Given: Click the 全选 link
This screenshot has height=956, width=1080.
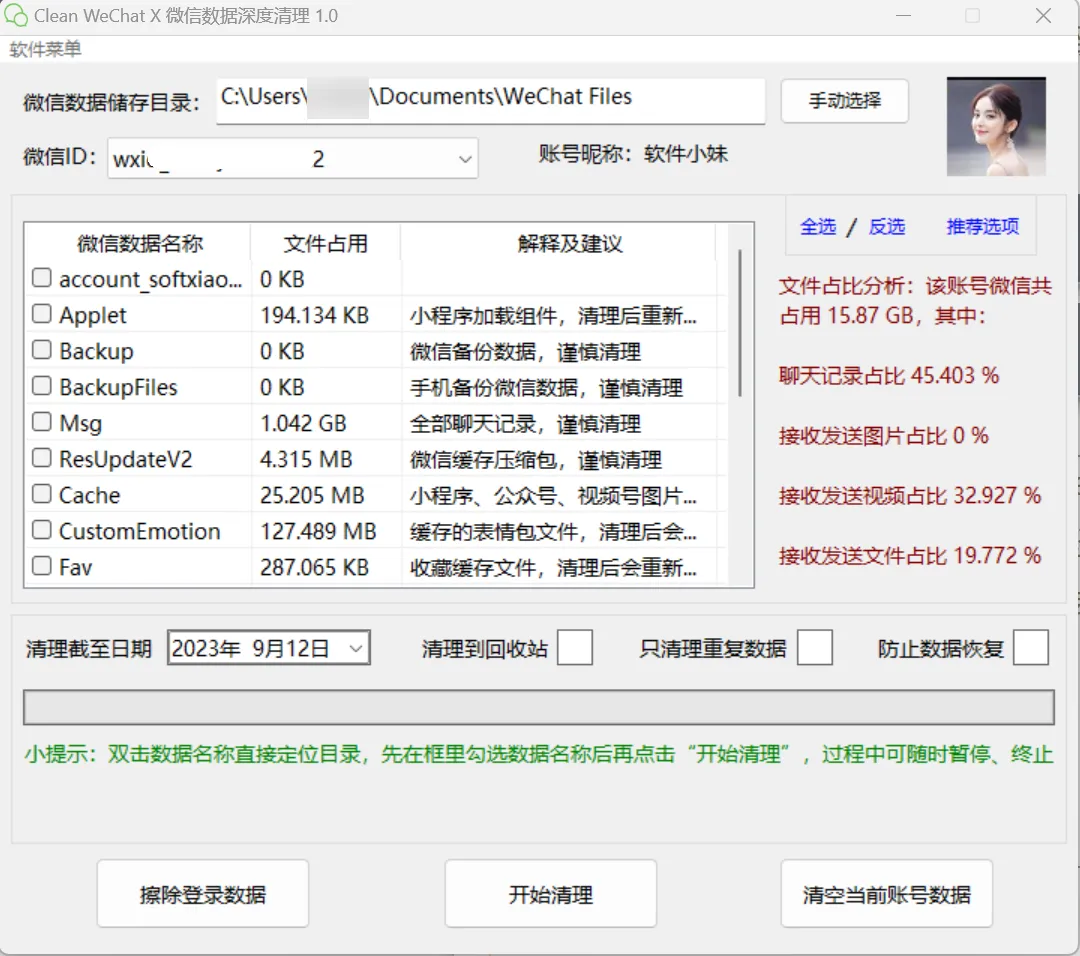Looking at the screenshot, I should [x=818, y=226].
